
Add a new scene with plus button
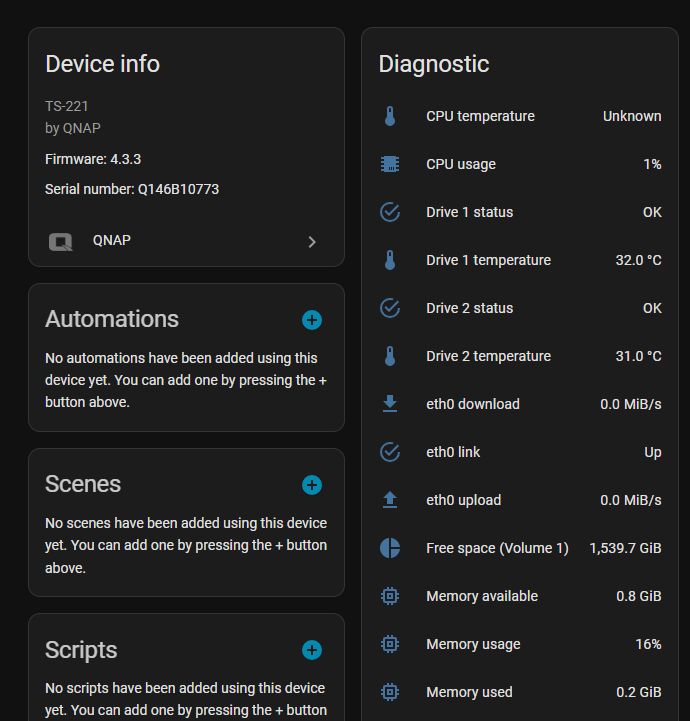[312, 485]
